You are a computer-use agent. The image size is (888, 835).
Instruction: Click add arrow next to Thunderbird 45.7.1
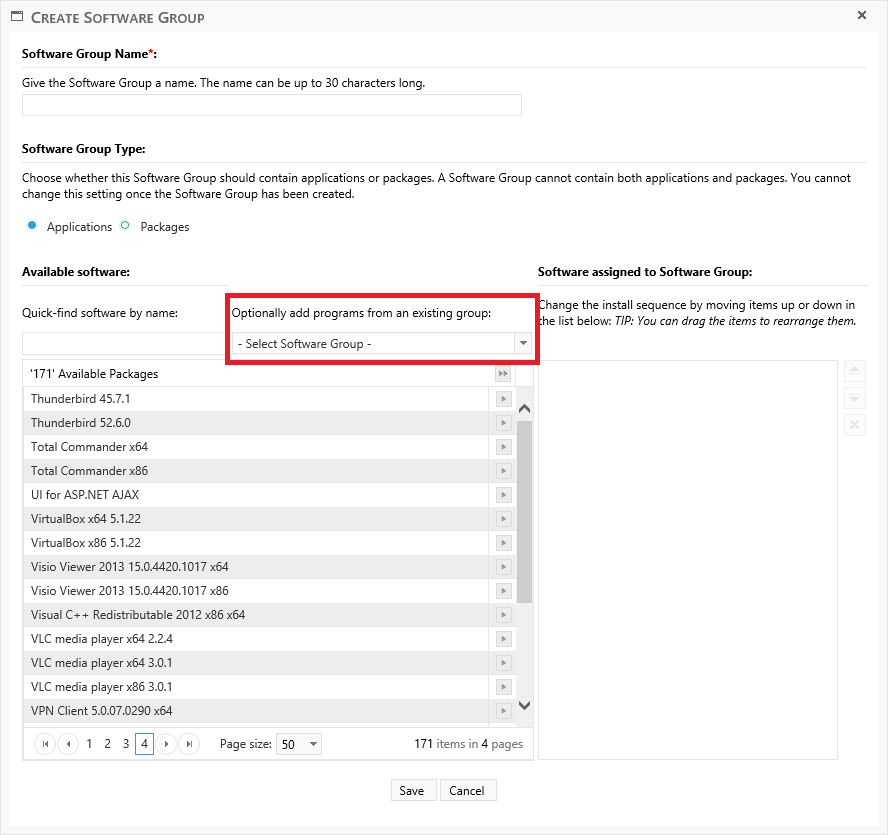pyautogui.click(x=503, y=399)
